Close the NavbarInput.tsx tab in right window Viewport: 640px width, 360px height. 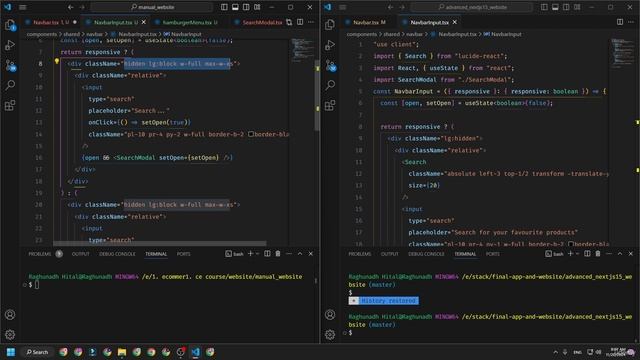pos(455,22)
